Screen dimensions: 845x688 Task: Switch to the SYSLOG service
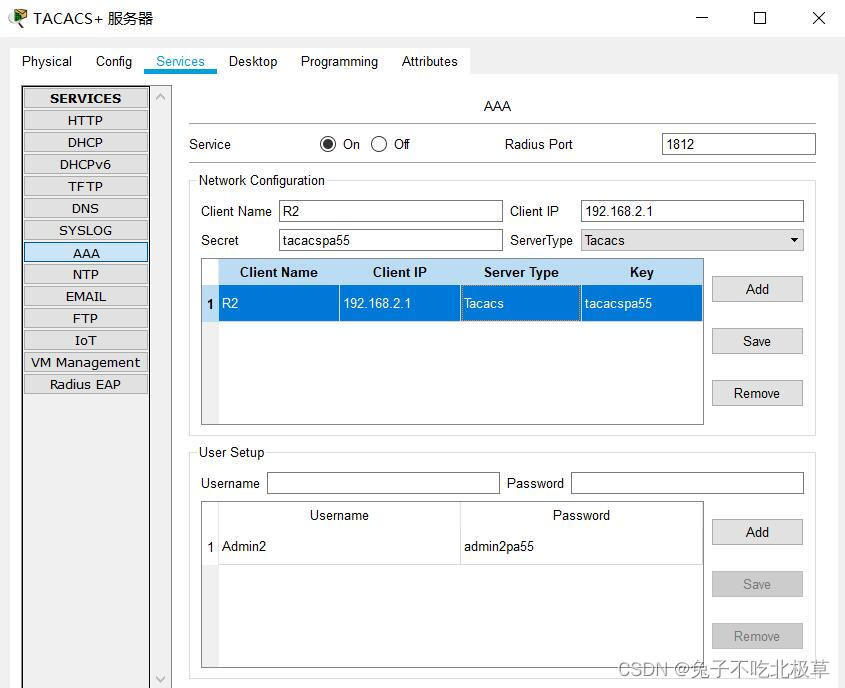coord(85,230)
